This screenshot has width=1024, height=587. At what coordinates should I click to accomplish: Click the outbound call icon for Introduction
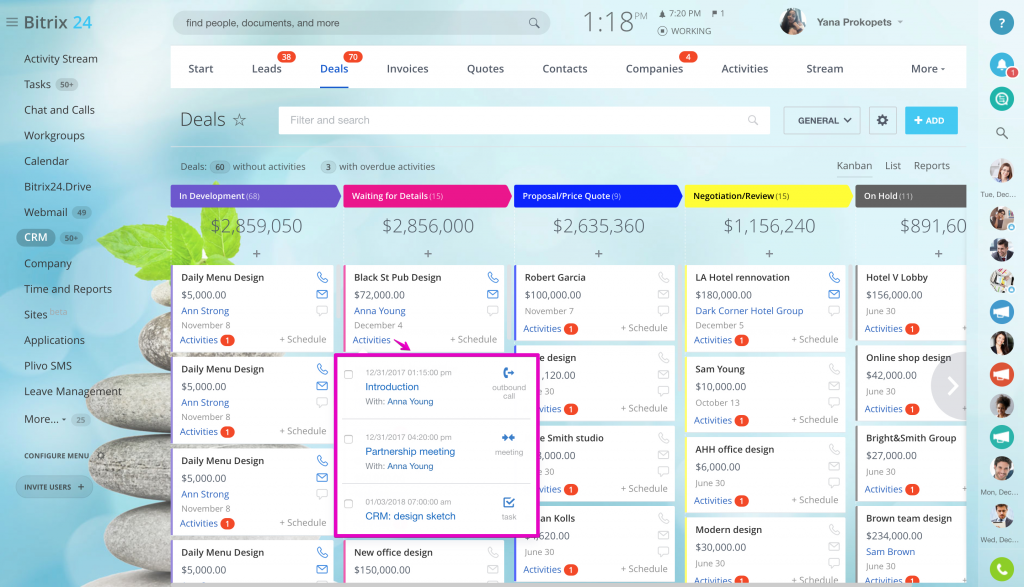(x=509, y=373)
